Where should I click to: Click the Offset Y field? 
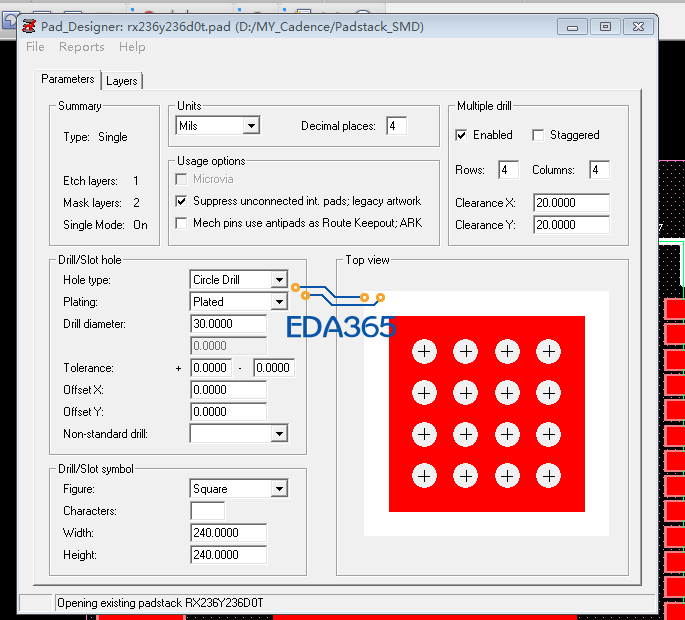228,412
